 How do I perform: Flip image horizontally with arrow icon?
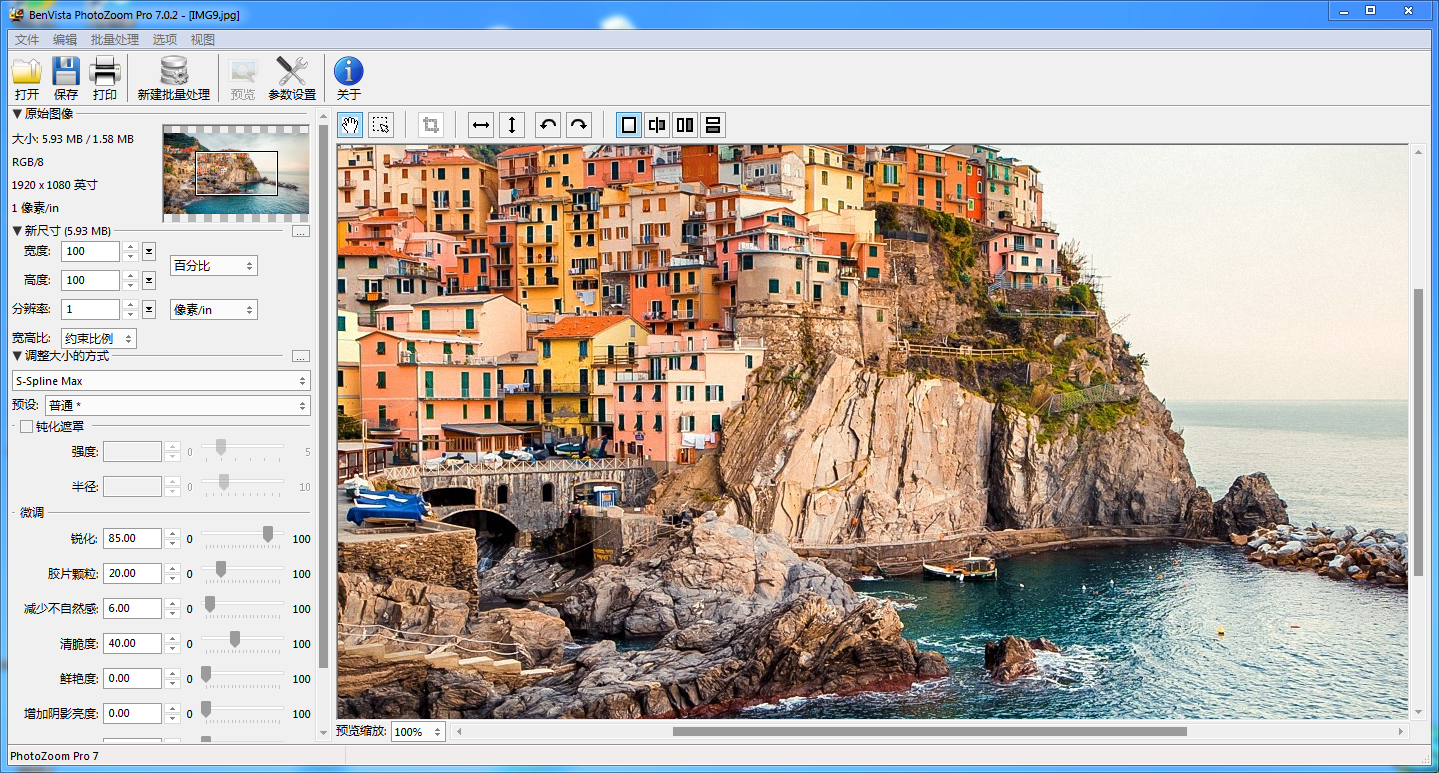[481, 125]
